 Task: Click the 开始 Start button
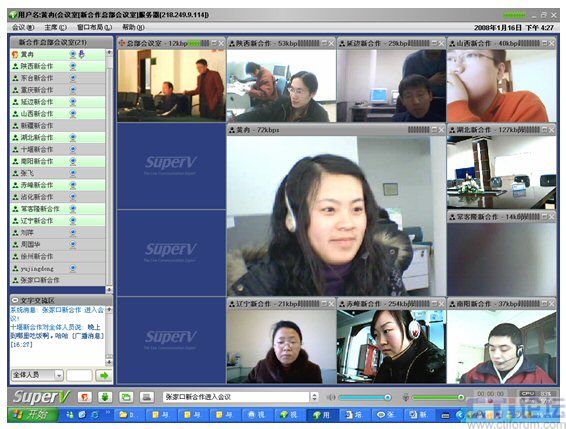coord(33,415)
